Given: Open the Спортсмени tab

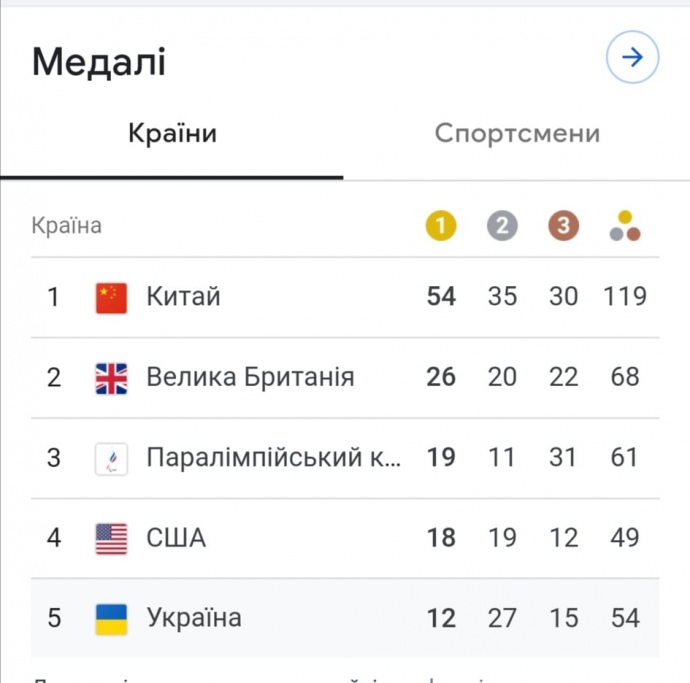Looking at the screenshot, I should [x=517, y=134].
